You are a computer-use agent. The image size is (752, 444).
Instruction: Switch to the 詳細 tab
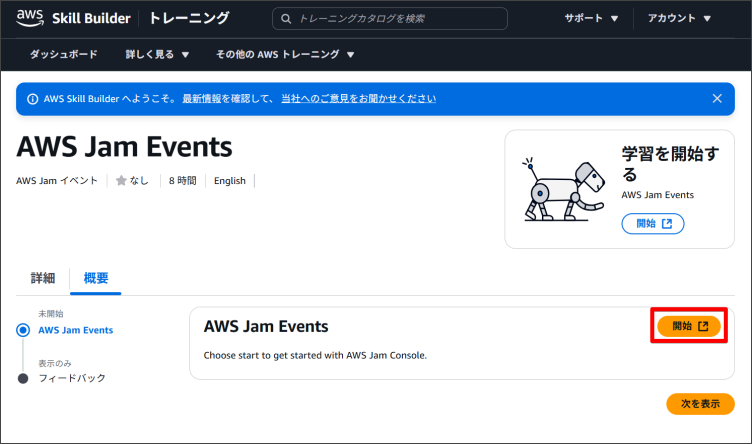pyautogui.click(x=43, y=278)
